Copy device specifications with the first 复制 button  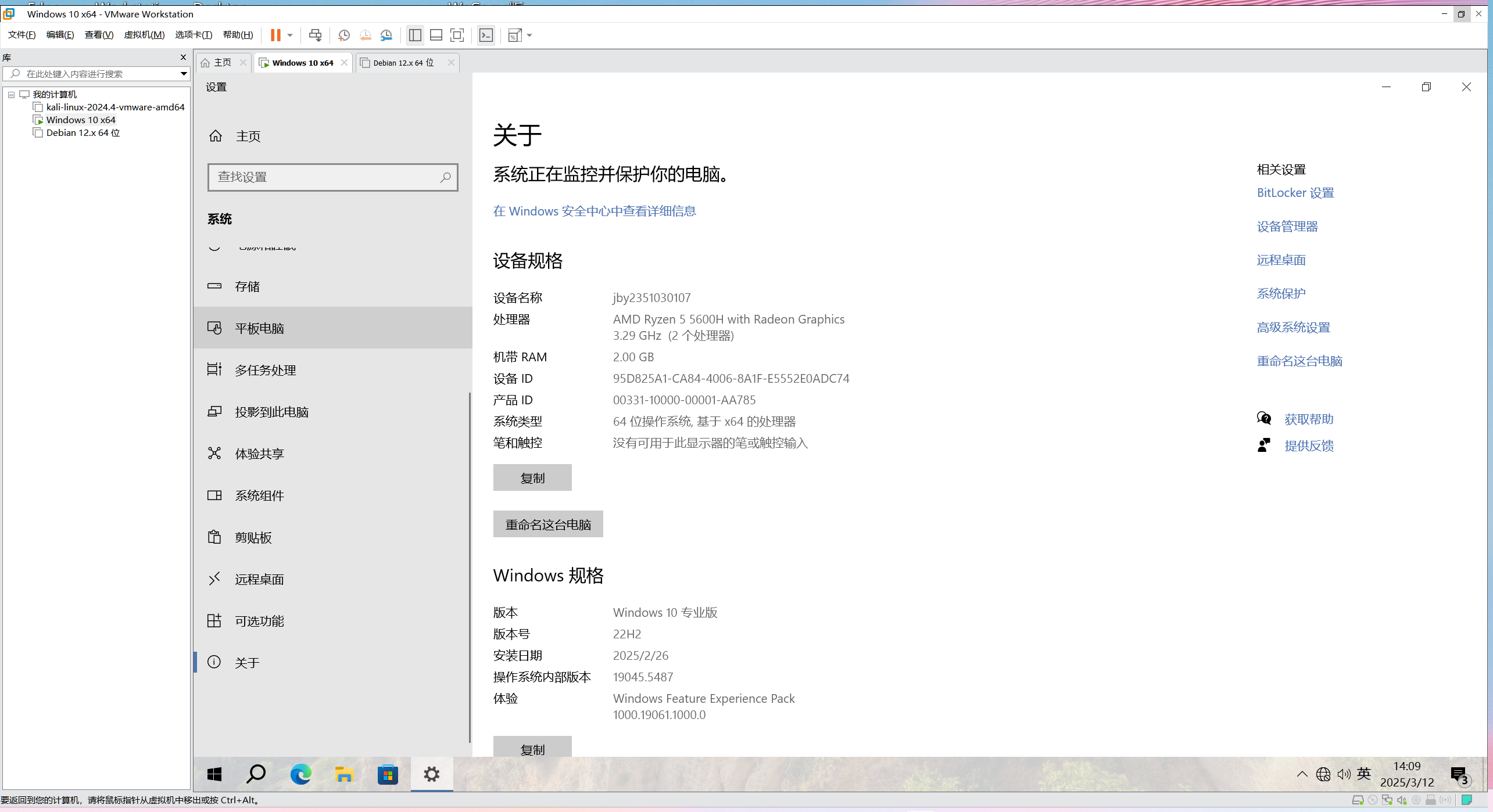(532, 477)
